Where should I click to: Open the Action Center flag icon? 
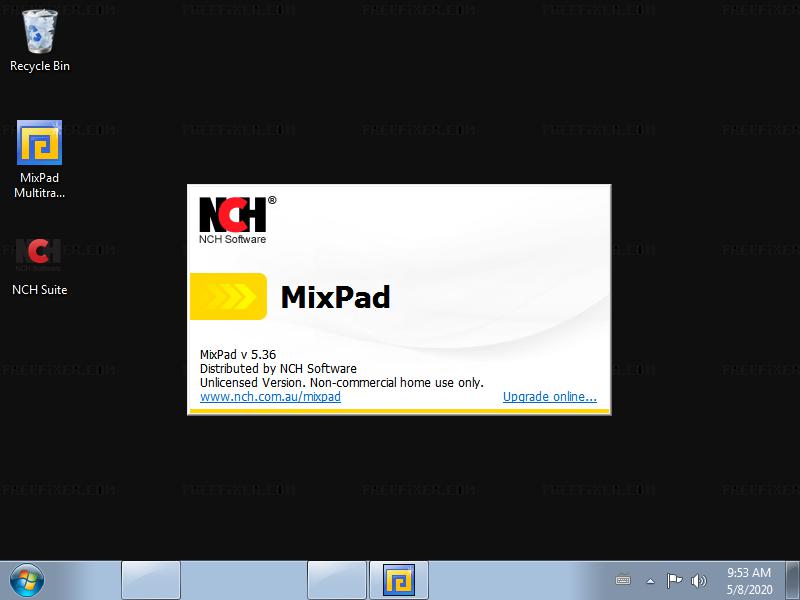coord(674,581)
